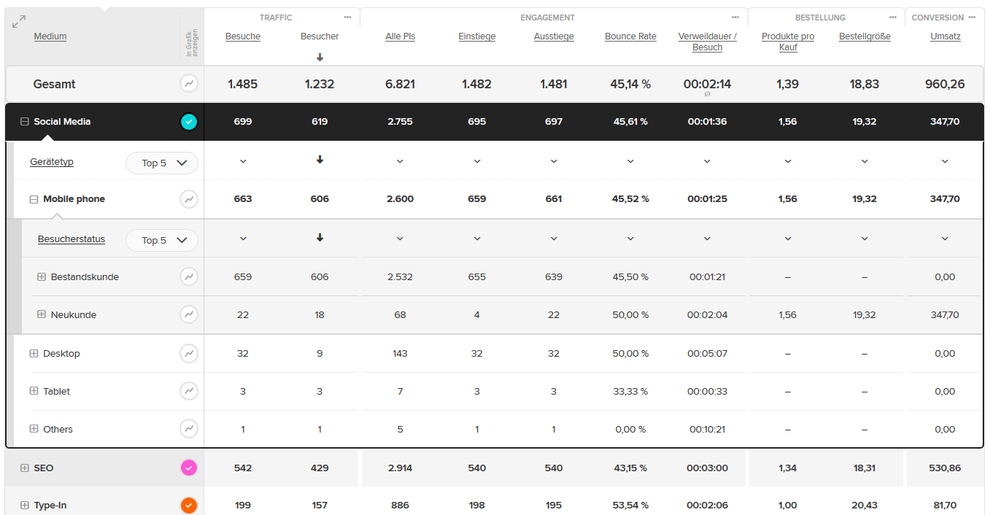Open Top 5 dropdown next to Besucherstatus
The height and width of the screenshot is (515, 990).
tap(162, 240)
